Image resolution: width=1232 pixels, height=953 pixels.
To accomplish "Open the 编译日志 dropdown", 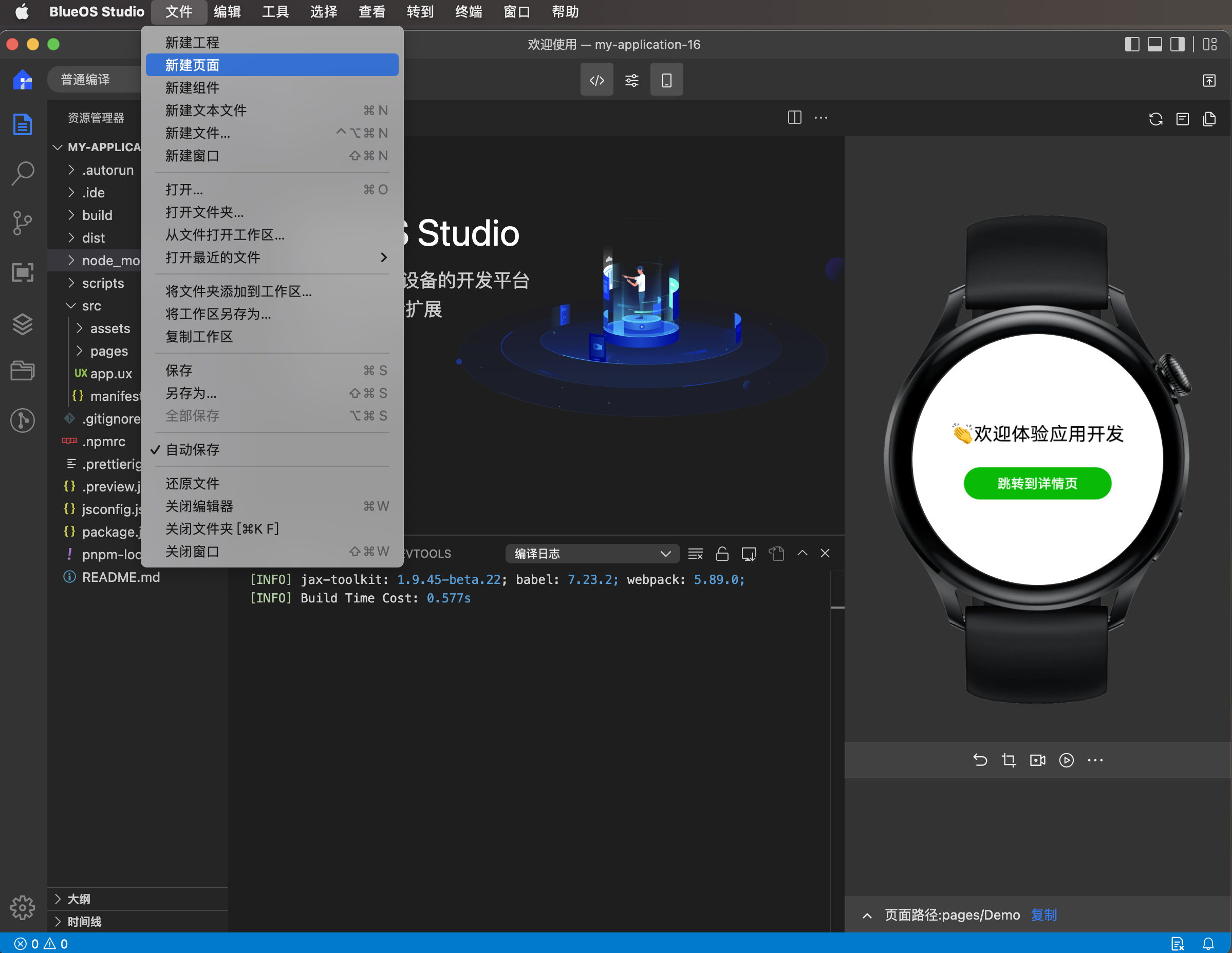I will [x=592, y=554].
